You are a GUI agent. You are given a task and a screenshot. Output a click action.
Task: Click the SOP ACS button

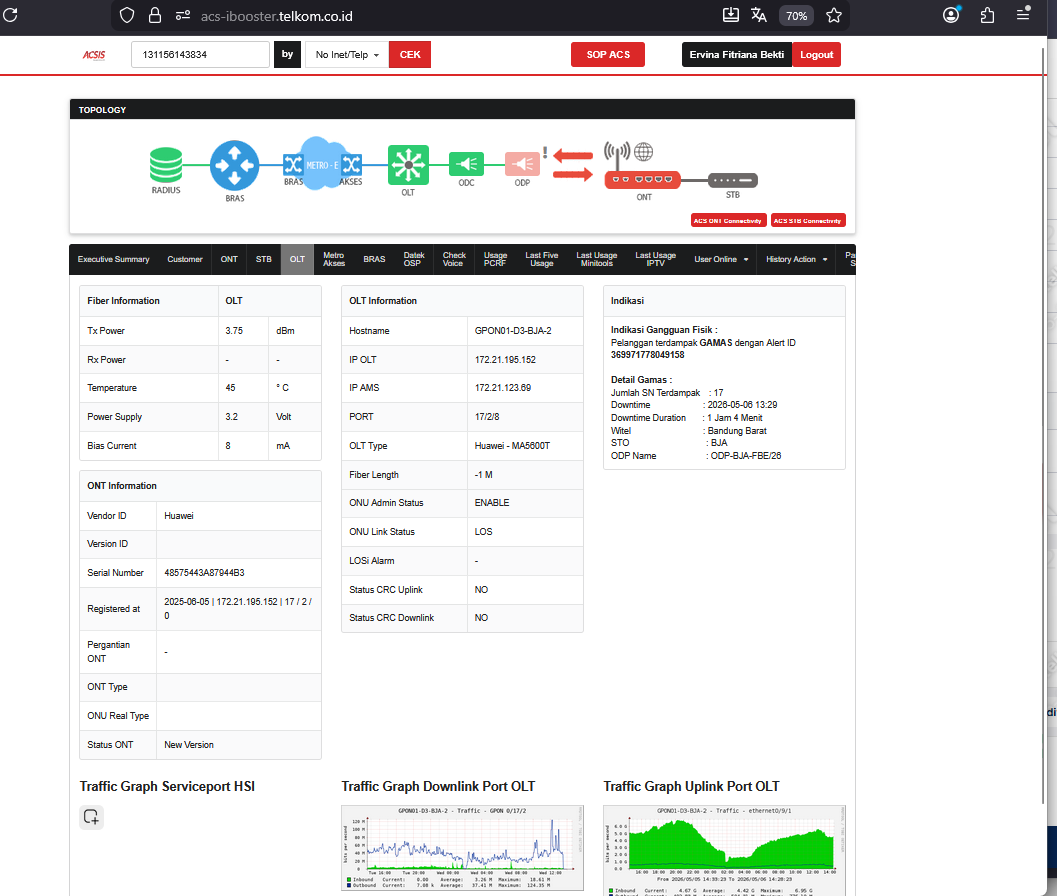[x=608, y=55]
